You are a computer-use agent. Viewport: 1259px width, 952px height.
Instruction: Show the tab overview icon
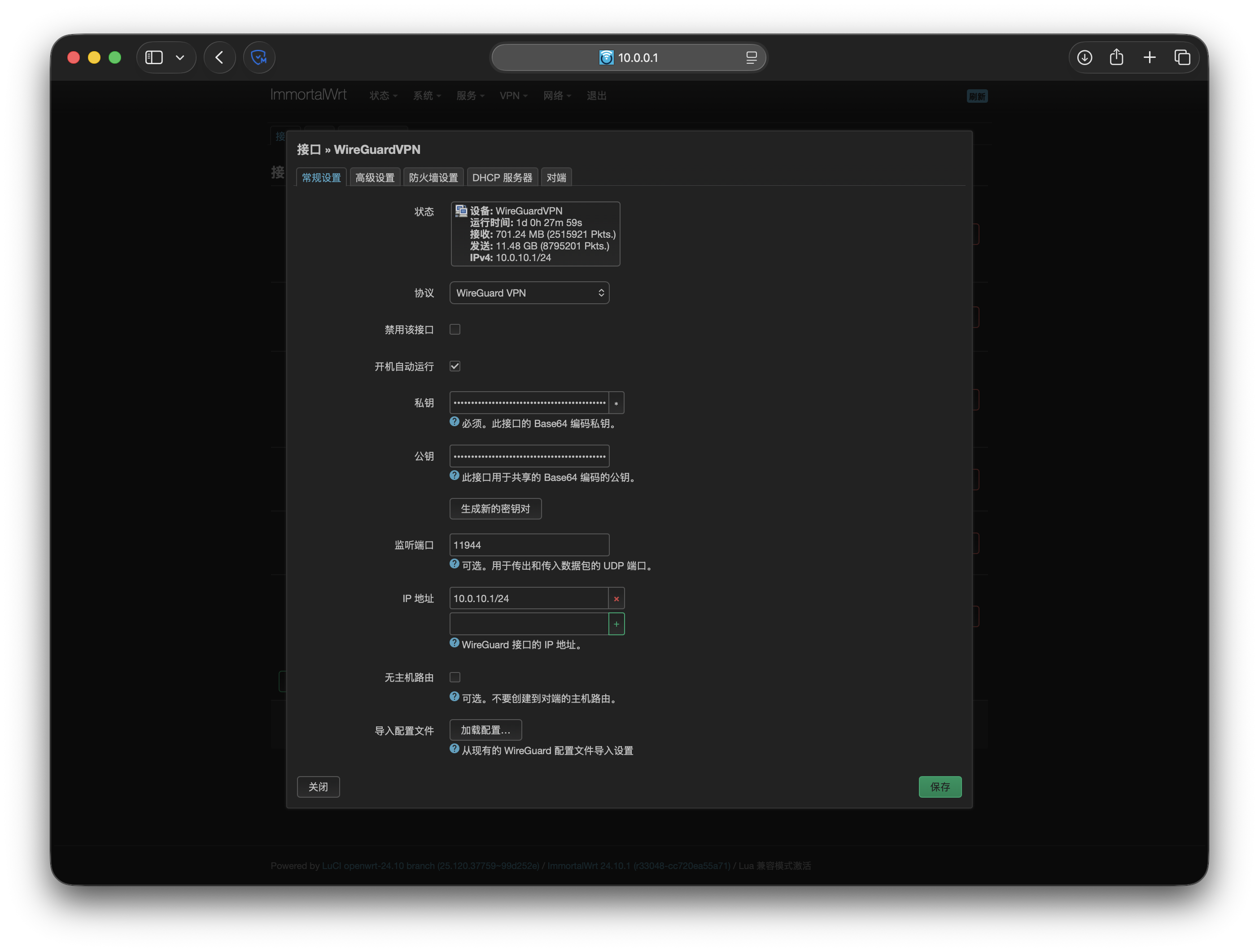point(1182,57)
